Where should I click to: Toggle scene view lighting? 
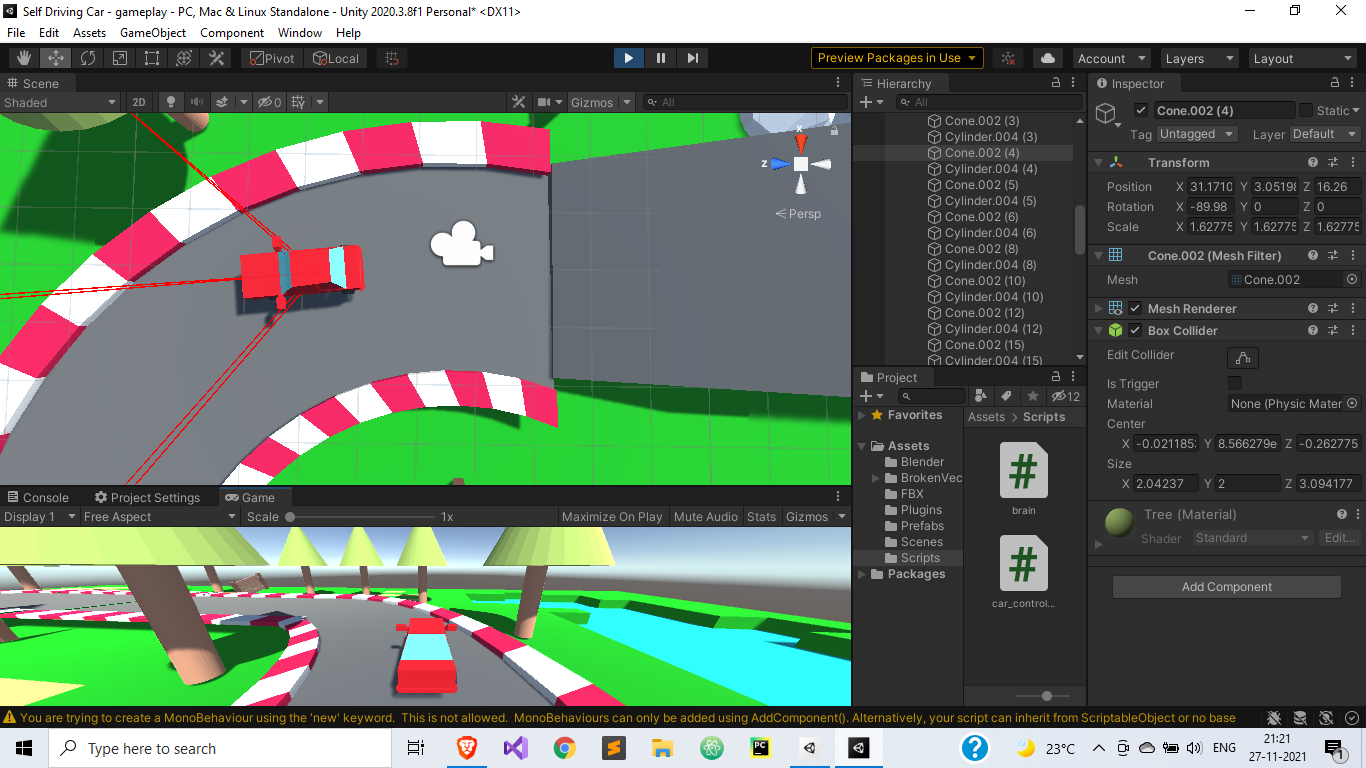(172, 102)
